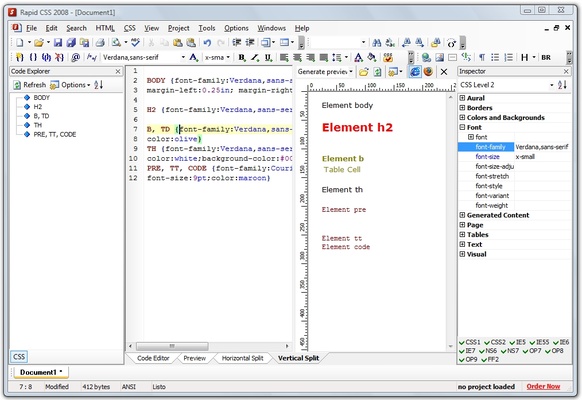Screen dimensions: 582x400
Task: Open the font family Verdana,sans-serif dropdown
Action: (x=183, y=57)
